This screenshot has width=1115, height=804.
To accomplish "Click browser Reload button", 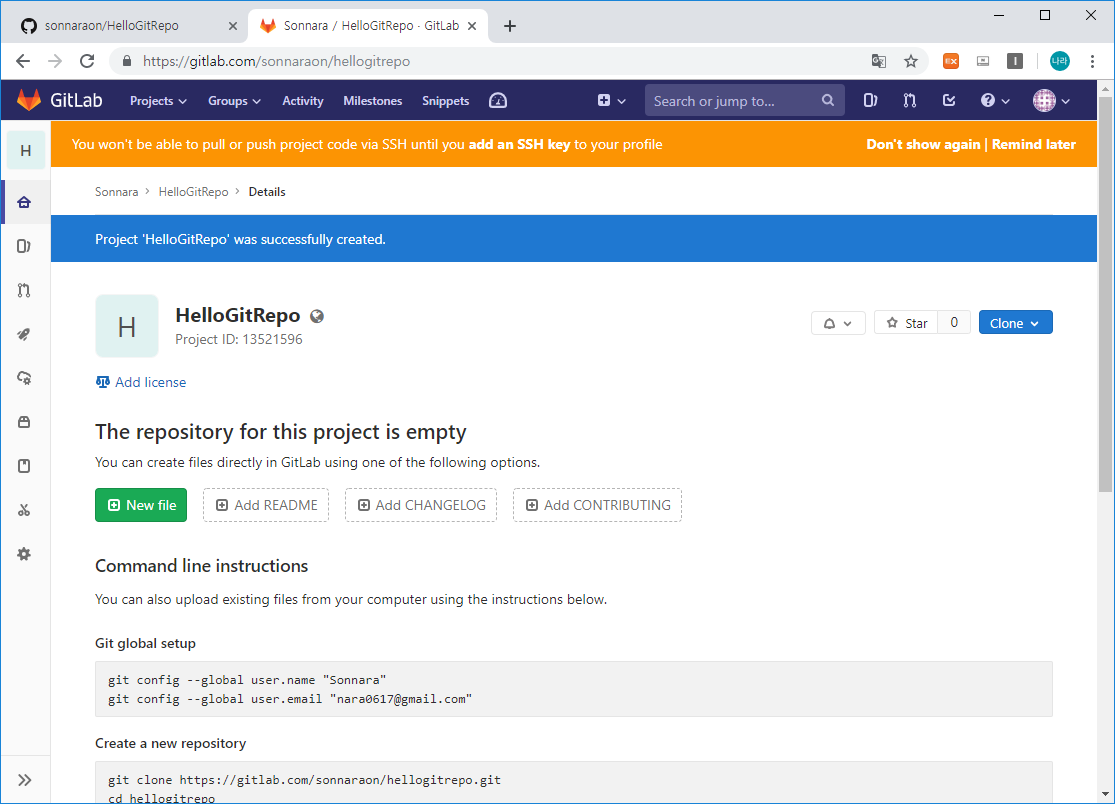I will click(x=87, y=61).
